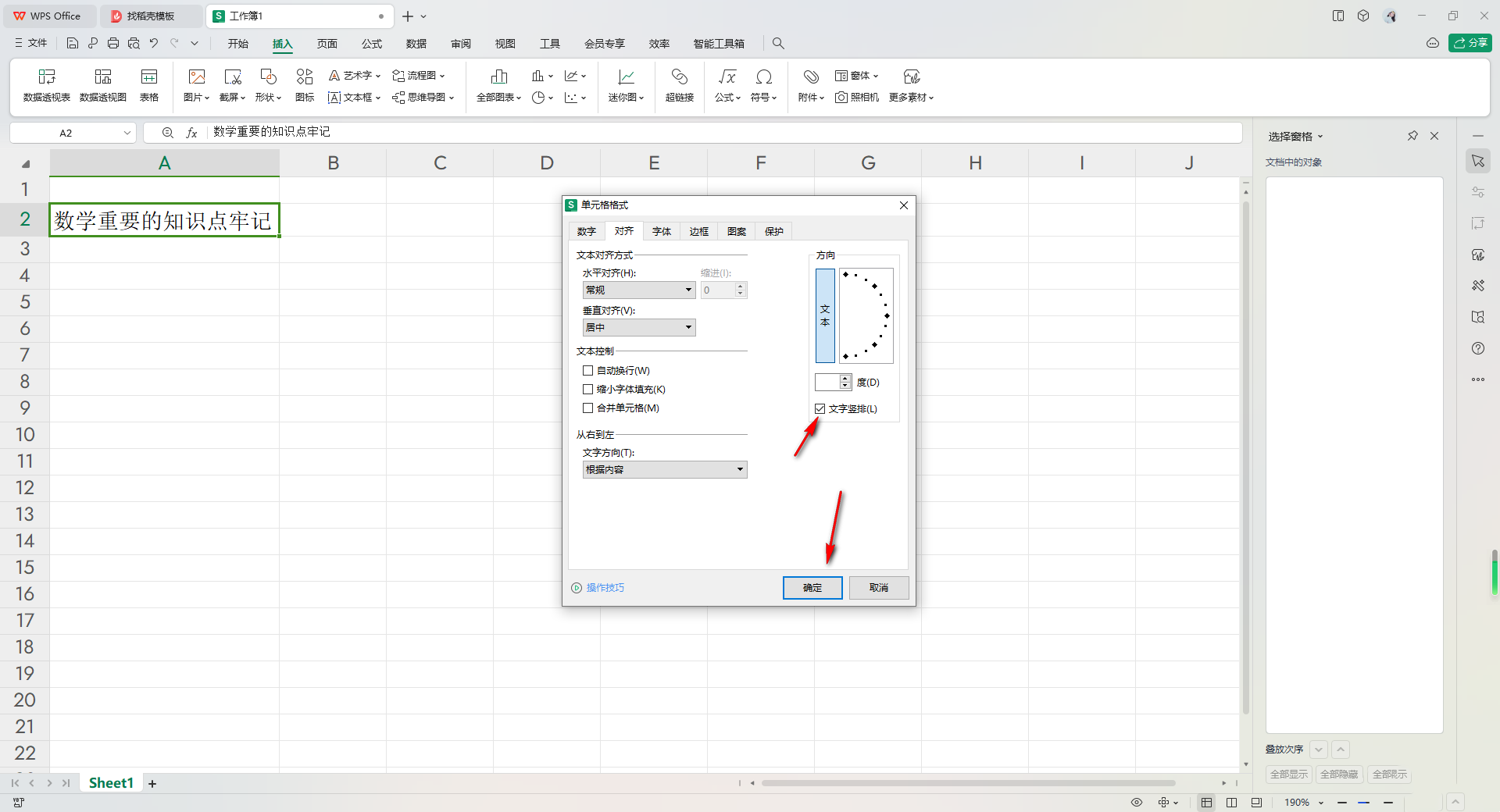Screen dimensions: 1500x812
Task: Insert an attachment (附件)
Action: pyautogui.click(x=811, y=85)
